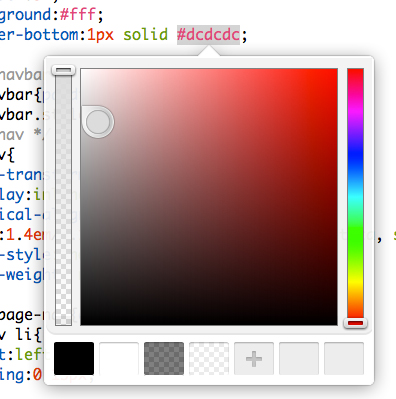Click the checkered opacity slider track
The image size is (396, 399).
[x=64, y=197]
